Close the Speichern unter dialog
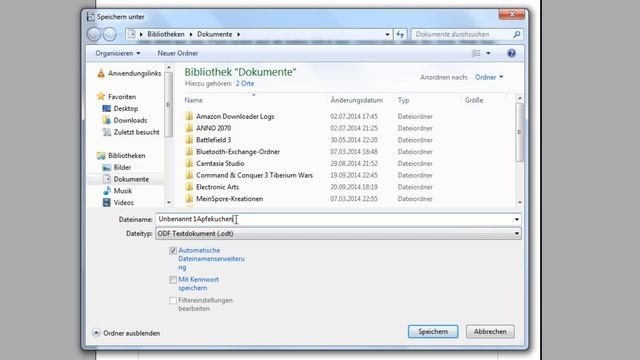Image resolution: width=640 pixels, height=360 pixels. click(x=512, y=14)
